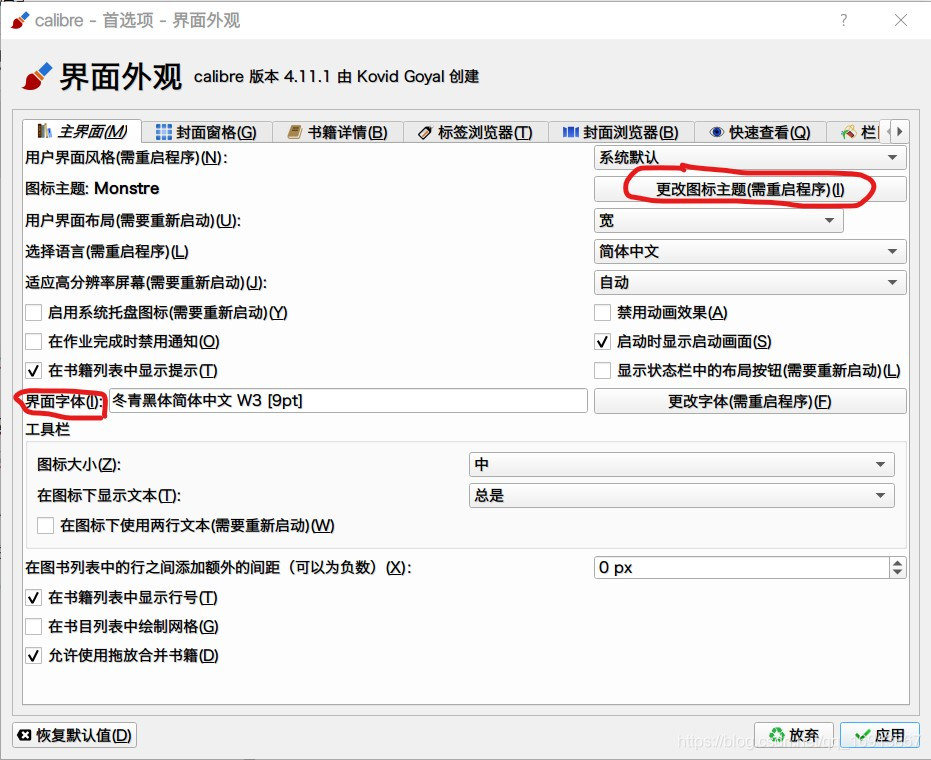Toggle 在作业完成时禁用通知 checkbox

click(34, 341)
